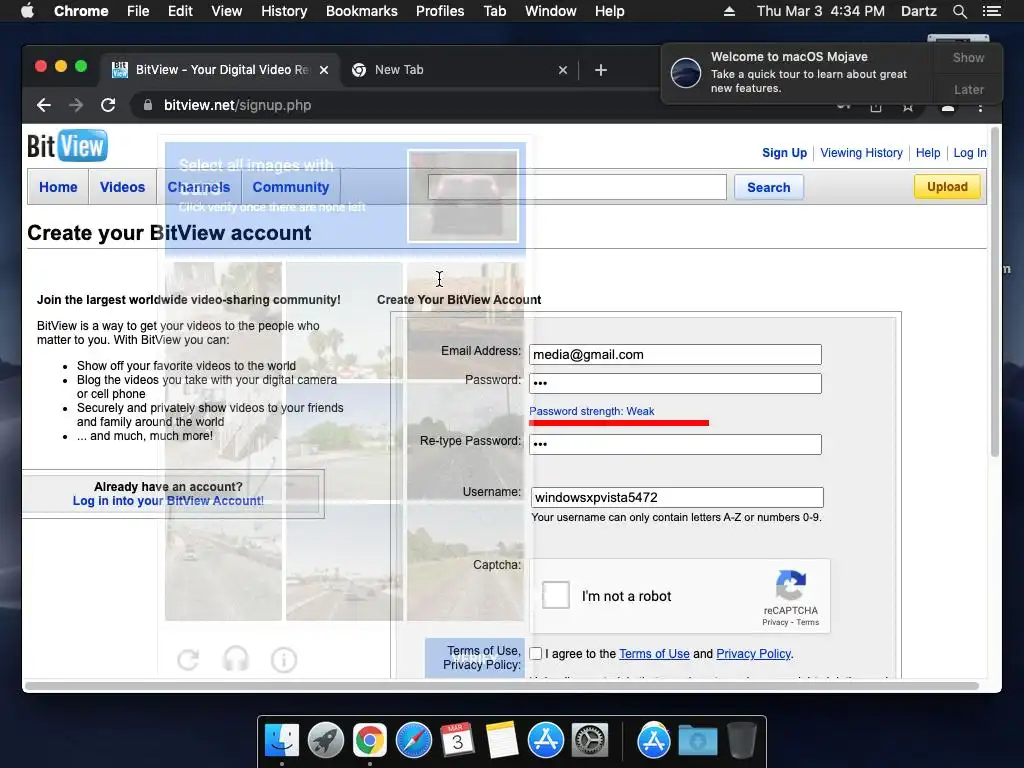This screenshot has width=1024, height=768.
Task: Open the Privacy Policy link
Action: click(x=754, y=654)
